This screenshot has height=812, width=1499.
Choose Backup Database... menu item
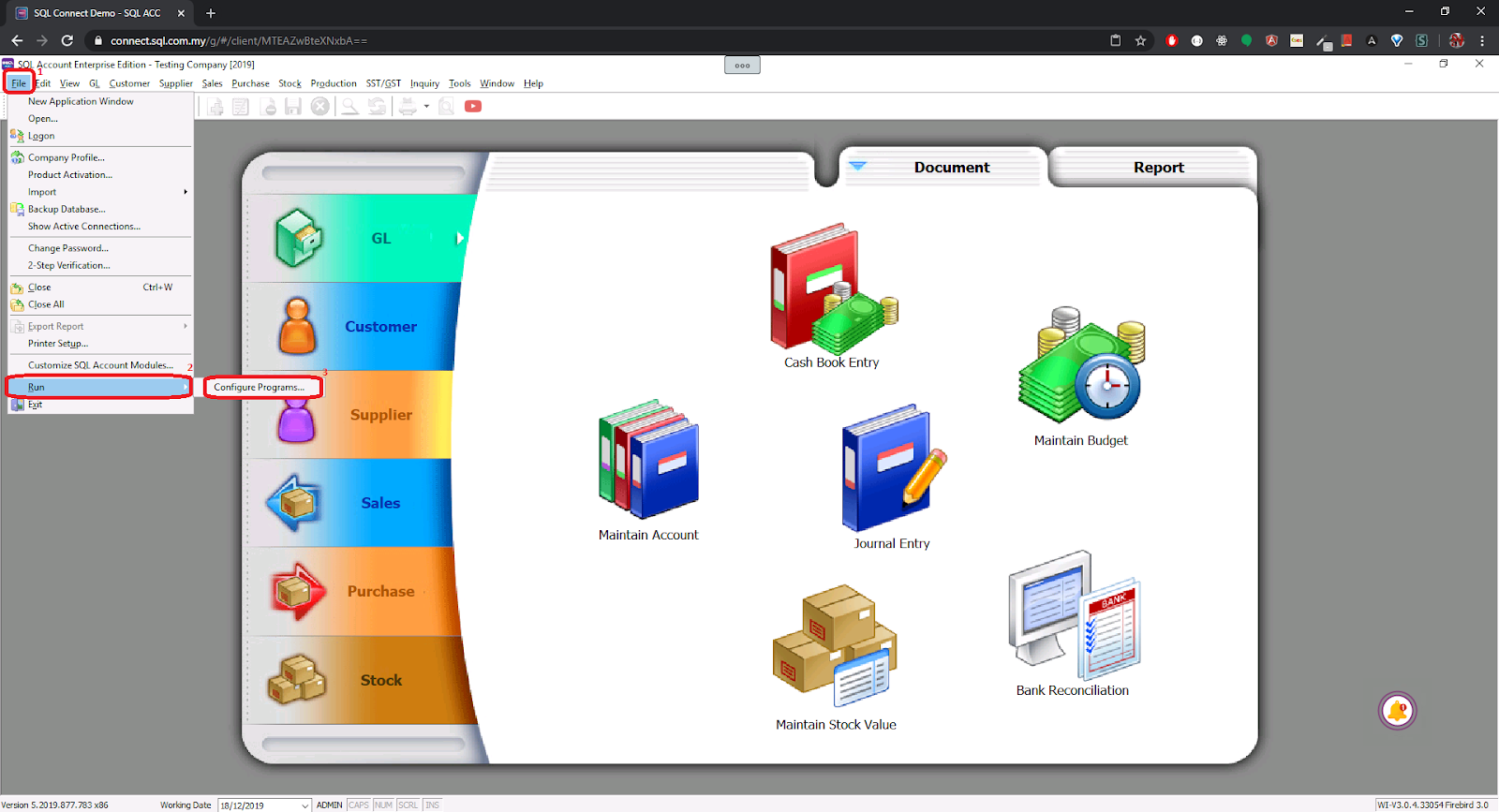100,209
